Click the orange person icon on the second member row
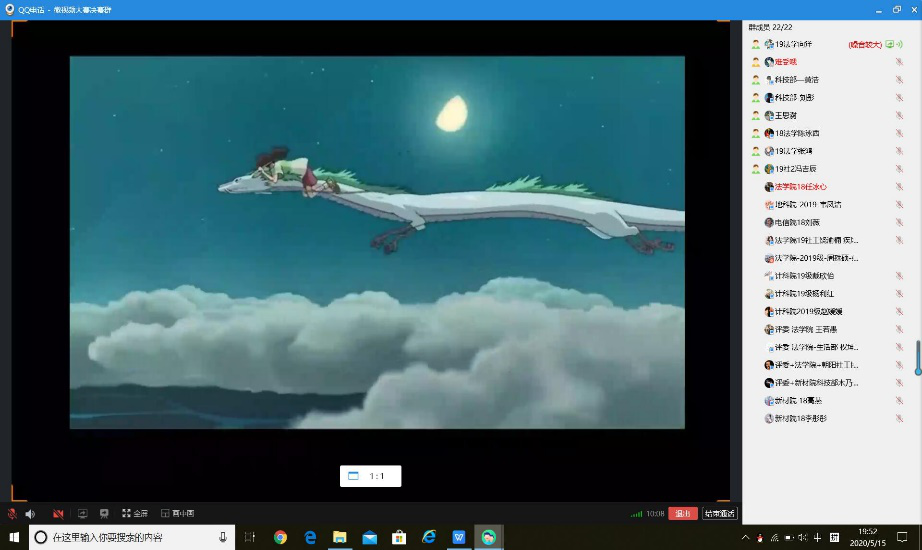Viewport: 922px width, 550px height. tap(756, 62)
